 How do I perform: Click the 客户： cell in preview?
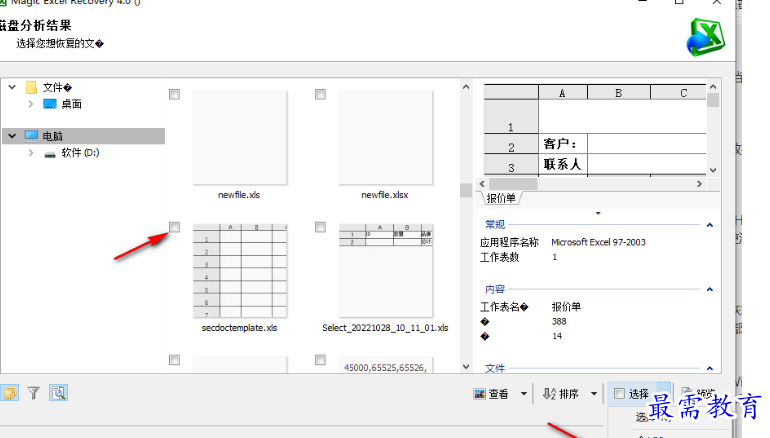pos(563,144)
